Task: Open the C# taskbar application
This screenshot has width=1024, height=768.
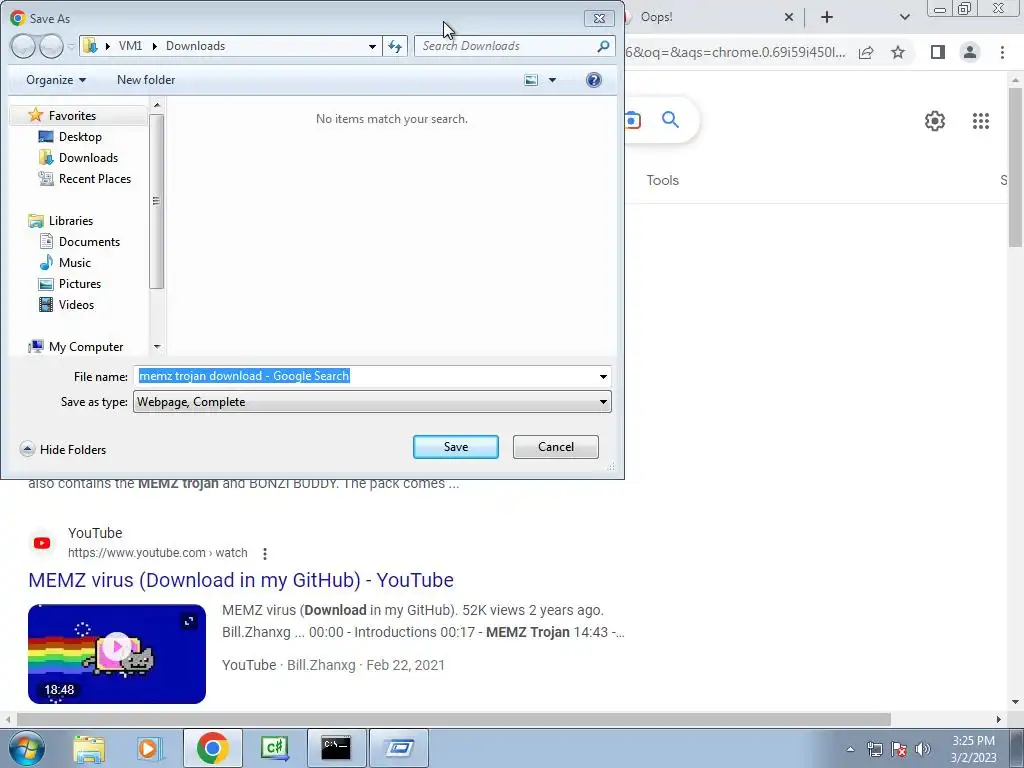Action: click(x=275, y=748)
